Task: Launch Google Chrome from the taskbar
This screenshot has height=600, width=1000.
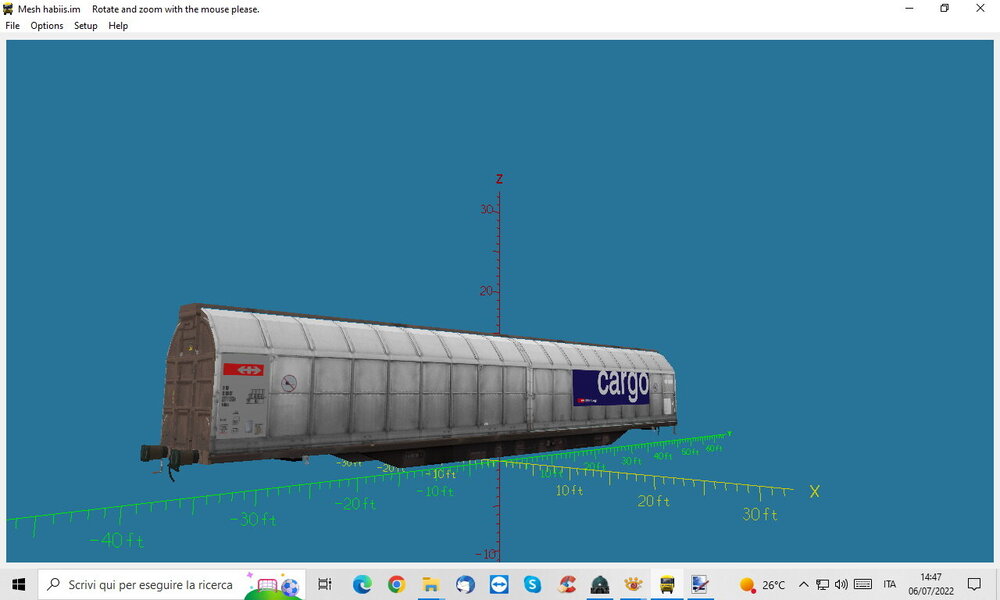Action: pyautogui.click(x=397, y=584)
